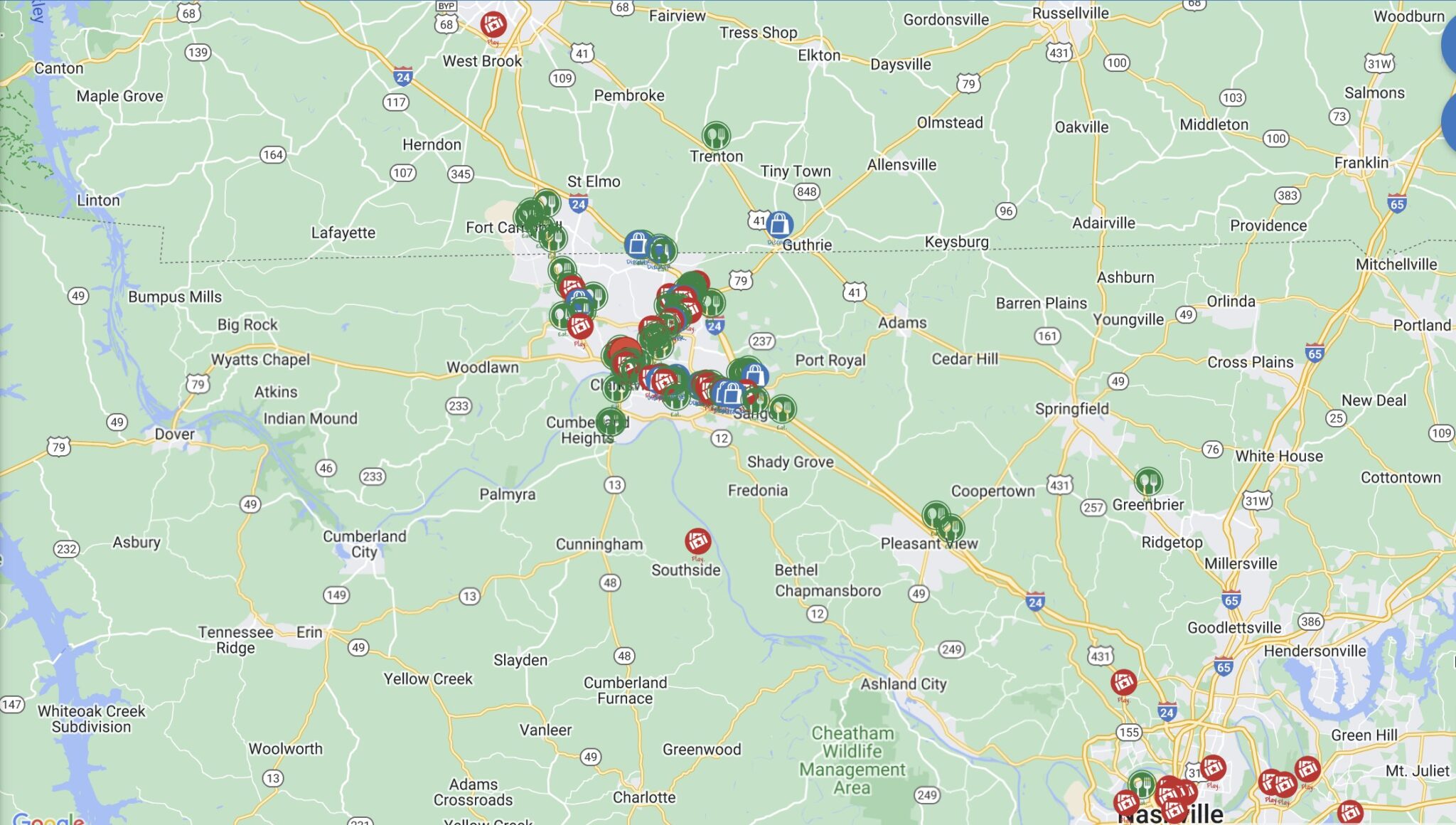Image resolution: width=1456 pixels, height=825 pixels.
Task: Select the red Play marker near Mt. Juliet
Action: 1307,769
